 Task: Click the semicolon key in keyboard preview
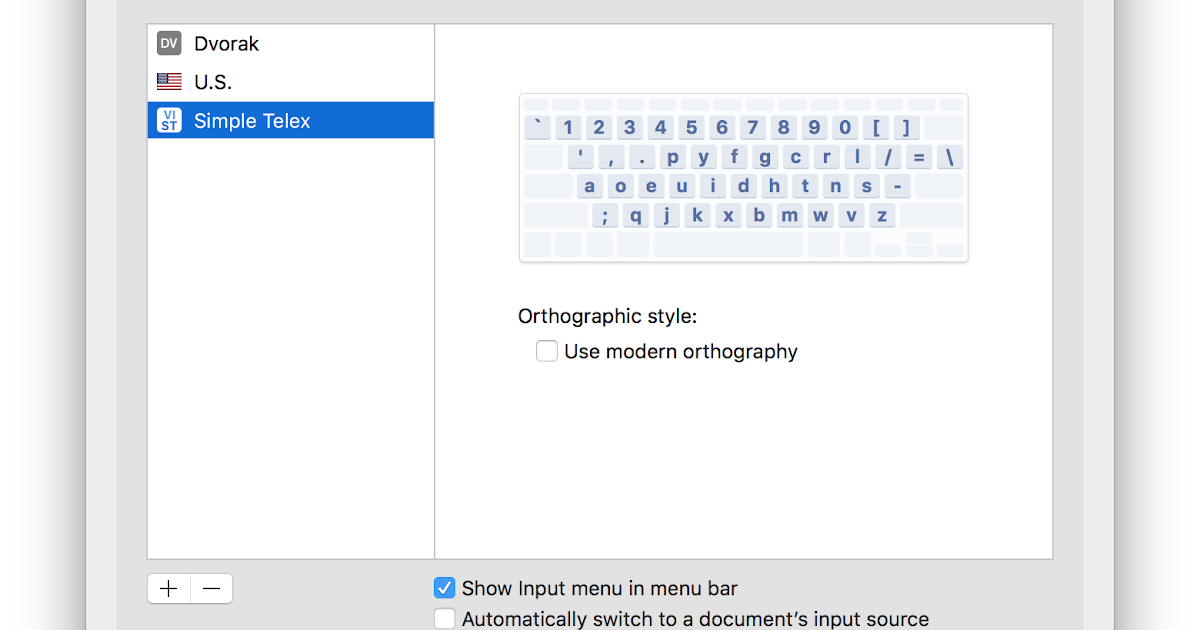[x=605, y=215]
